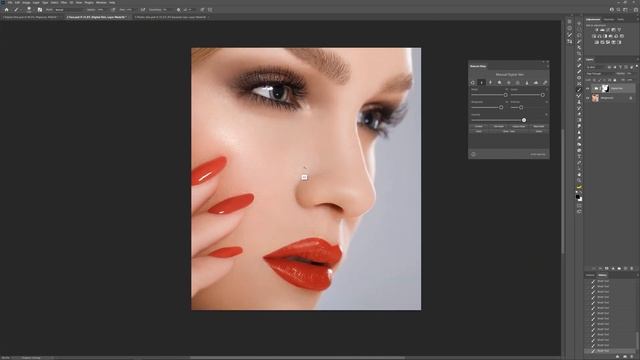Delete layer with the trash icon

click(632, 268)
